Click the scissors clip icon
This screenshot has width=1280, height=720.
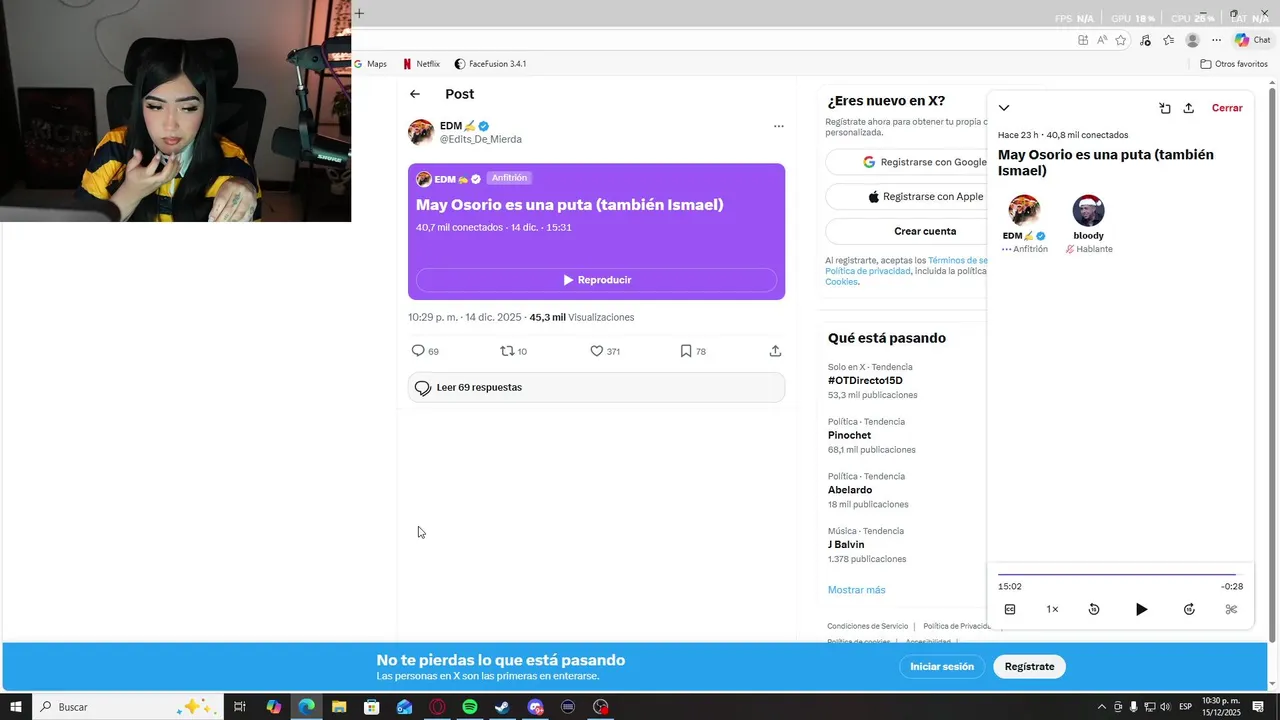click(1231, 609)
